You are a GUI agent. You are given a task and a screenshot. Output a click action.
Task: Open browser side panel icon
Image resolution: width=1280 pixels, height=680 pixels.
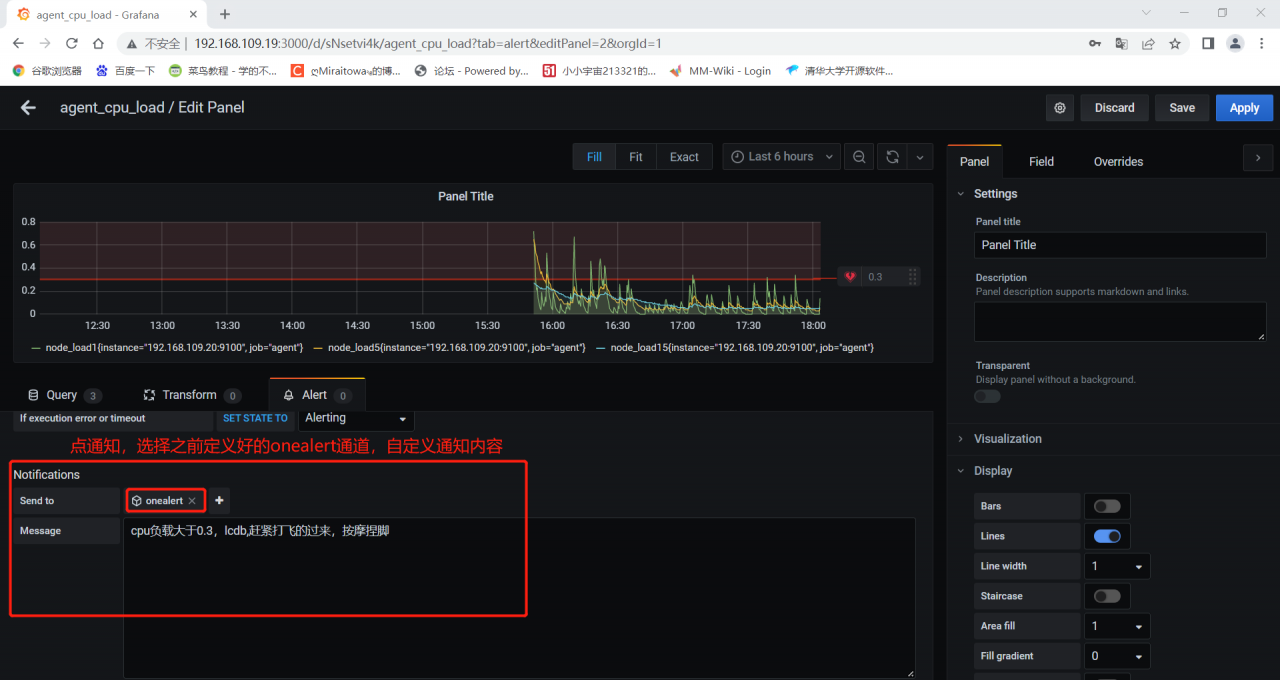[1208, 44]
